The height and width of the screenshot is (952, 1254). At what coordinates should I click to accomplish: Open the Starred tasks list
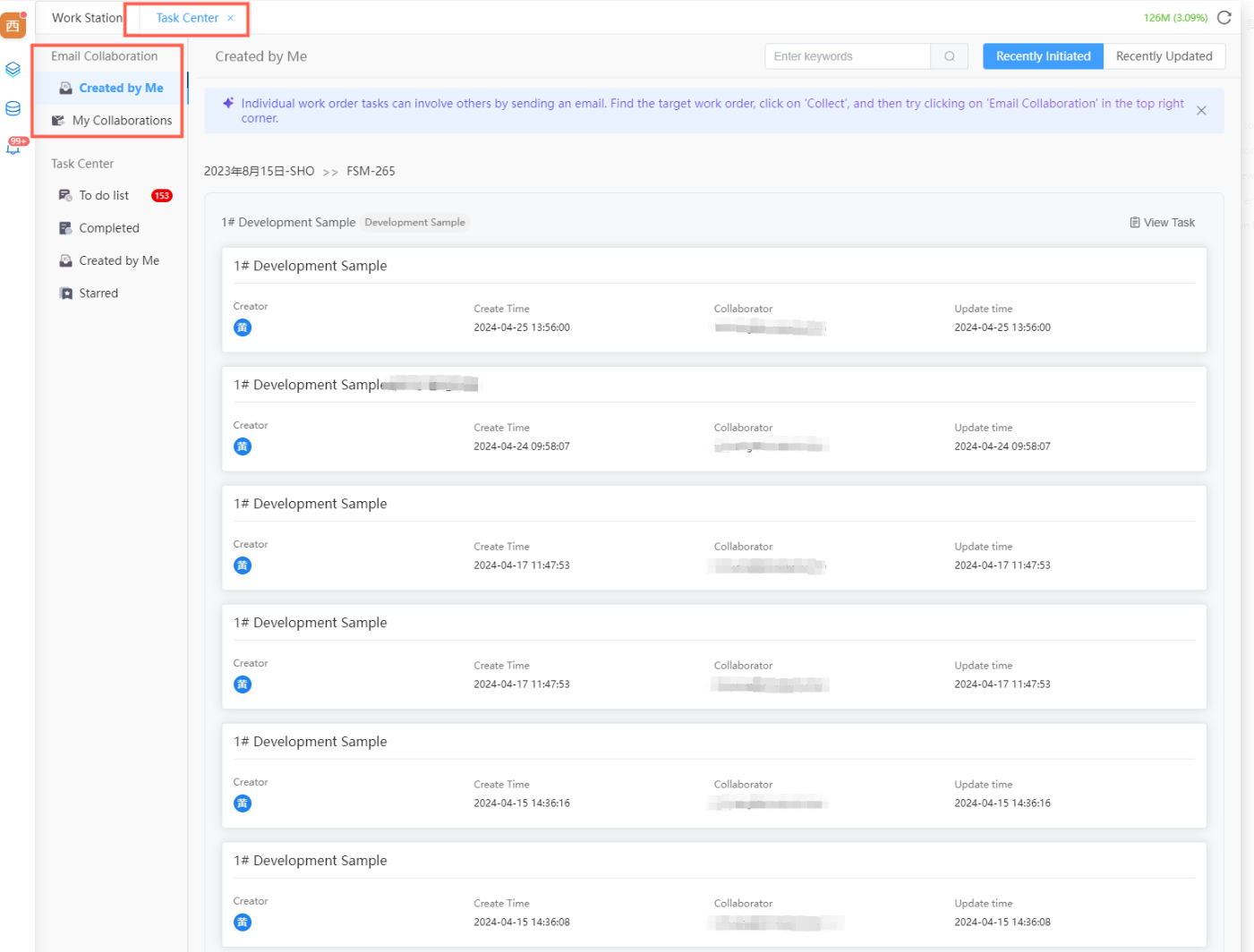pyautogui.click(x=98, y=293)
